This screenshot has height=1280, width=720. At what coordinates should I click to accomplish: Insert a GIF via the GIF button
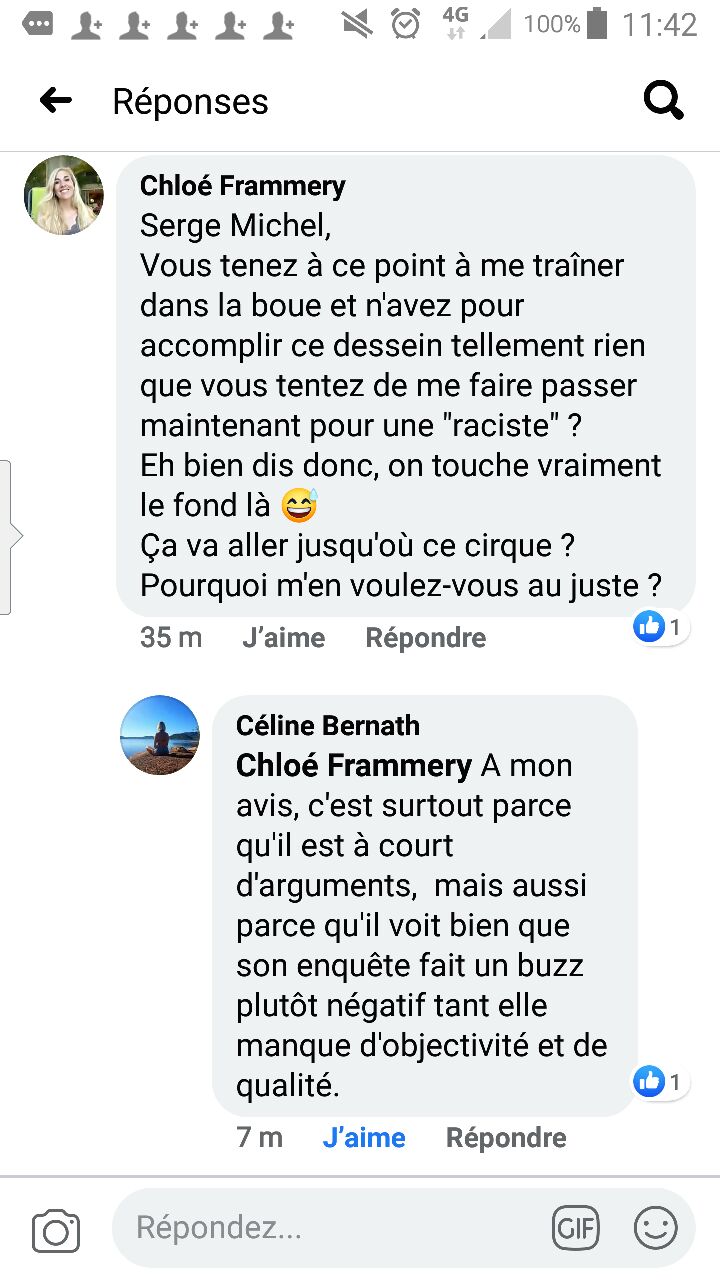coord(576,1228)
